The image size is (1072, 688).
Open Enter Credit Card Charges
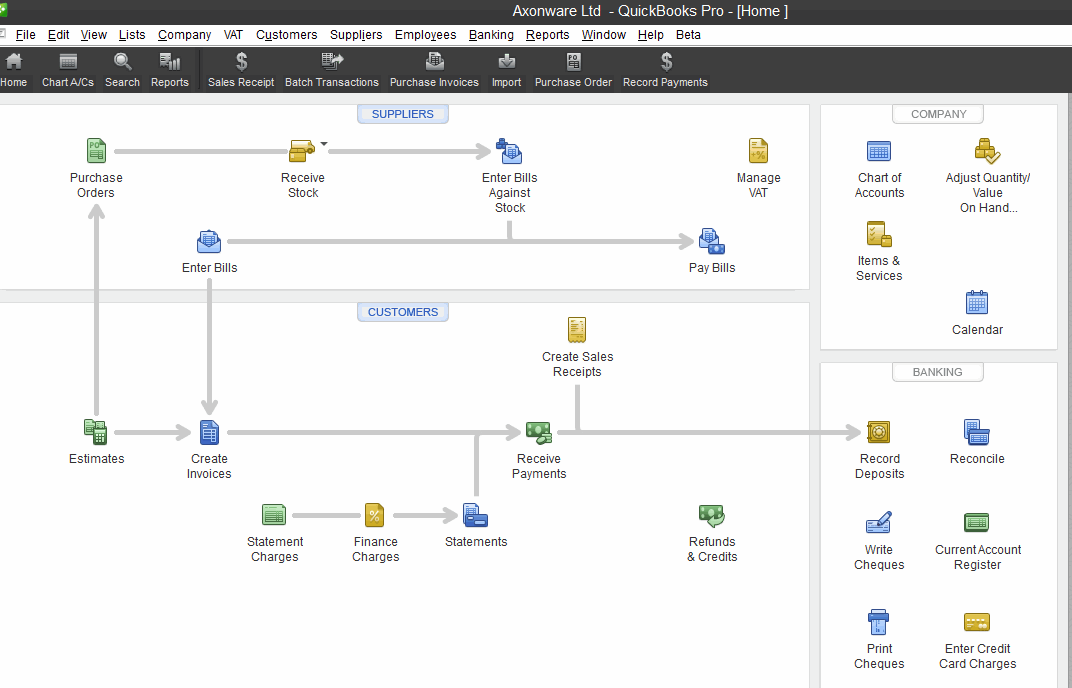coord(977,622)
